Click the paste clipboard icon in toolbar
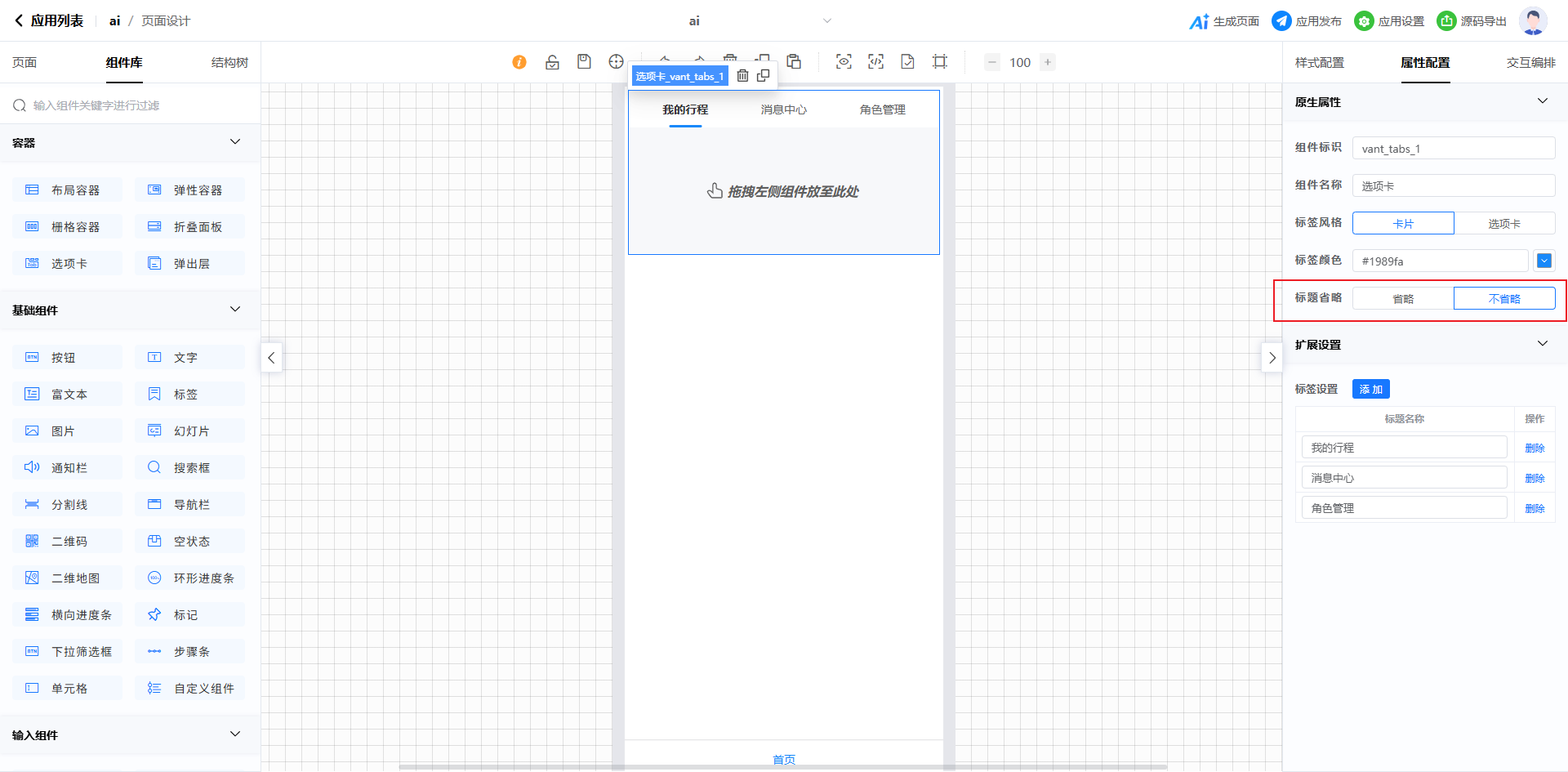 [794, 62]
